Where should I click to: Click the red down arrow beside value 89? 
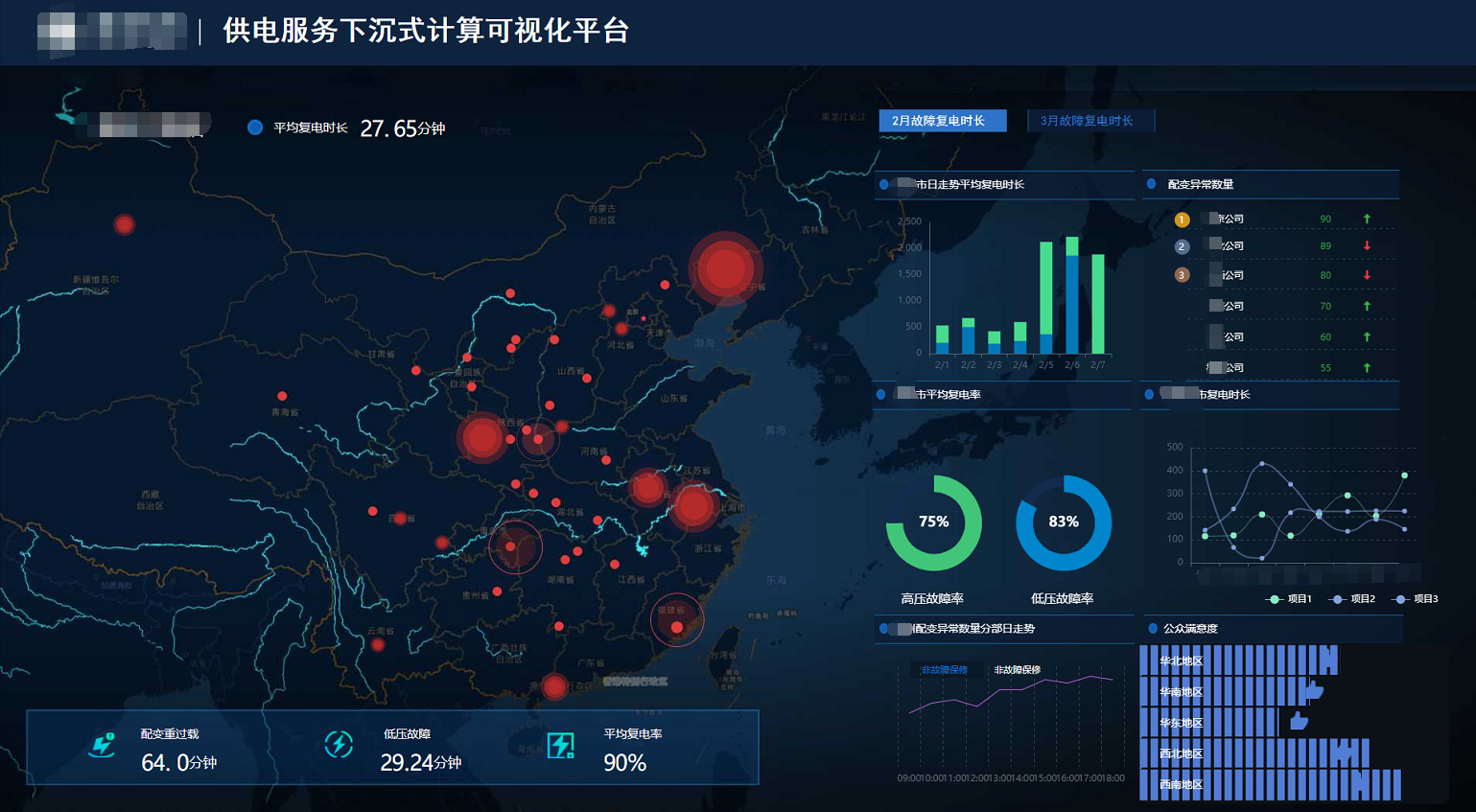tap(1367, 246)
